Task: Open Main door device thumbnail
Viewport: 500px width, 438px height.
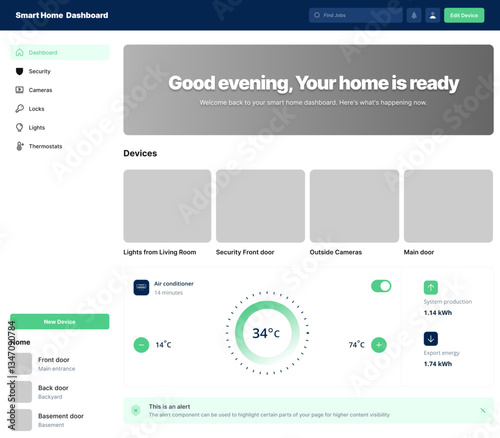Action: click(448, 206)
